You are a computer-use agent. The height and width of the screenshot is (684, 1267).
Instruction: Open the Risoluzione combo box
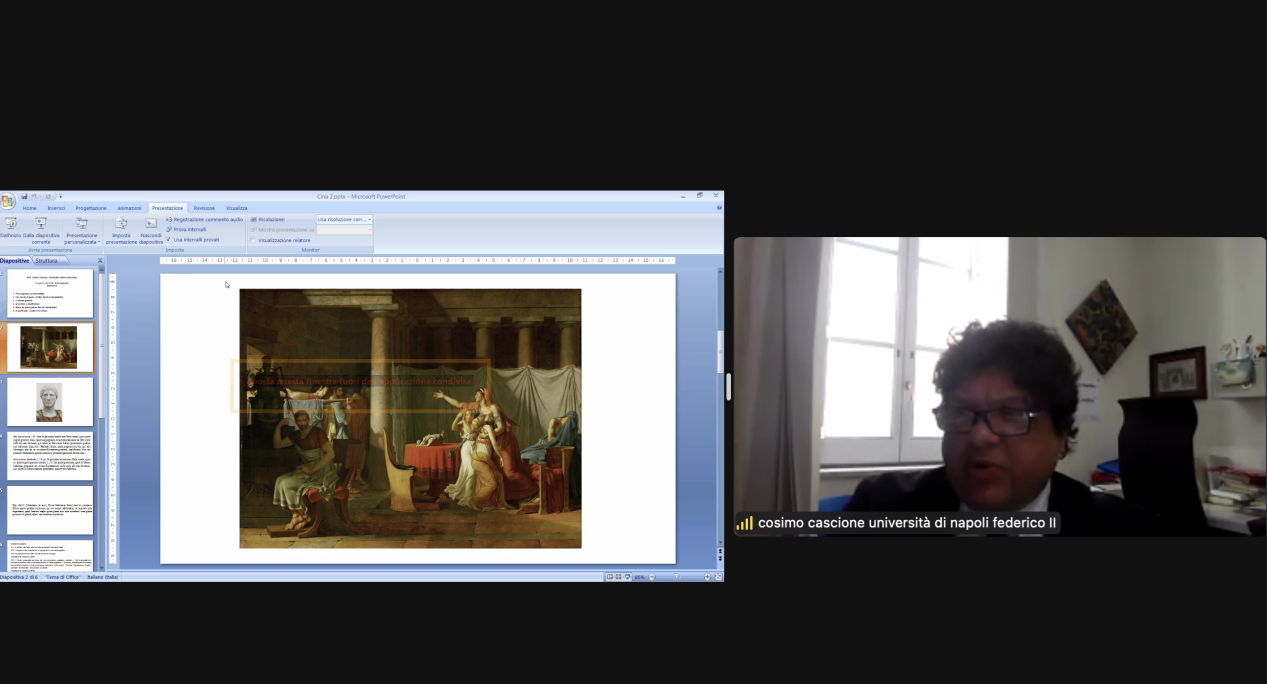tap(344, 219)
